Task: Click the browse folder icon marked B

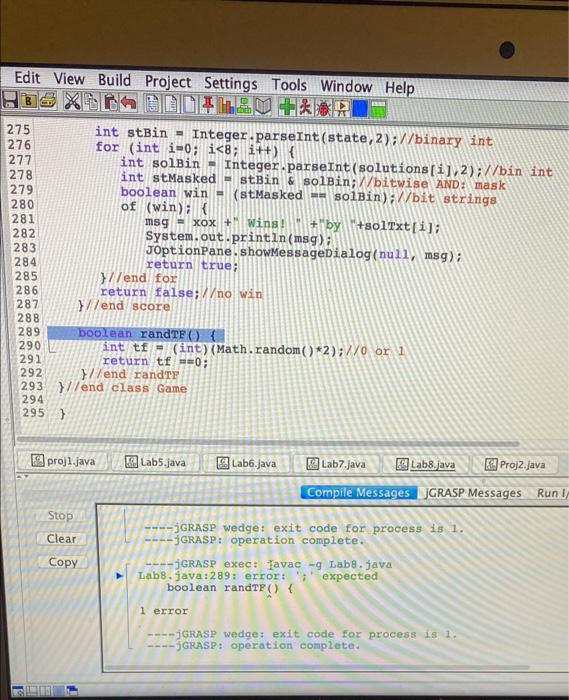Action: (x=29, y=100)
